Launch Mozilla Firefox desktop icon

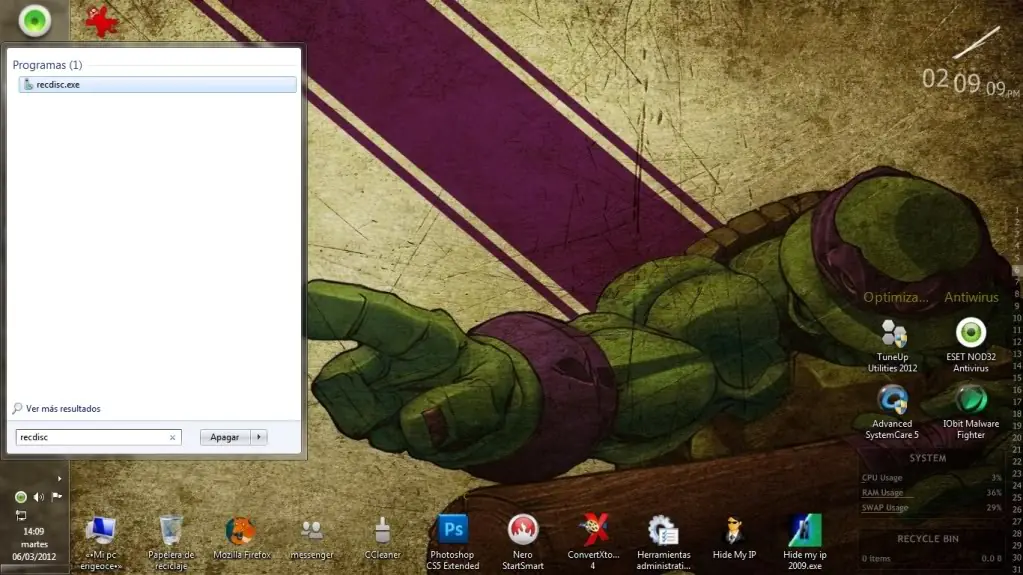241,538
